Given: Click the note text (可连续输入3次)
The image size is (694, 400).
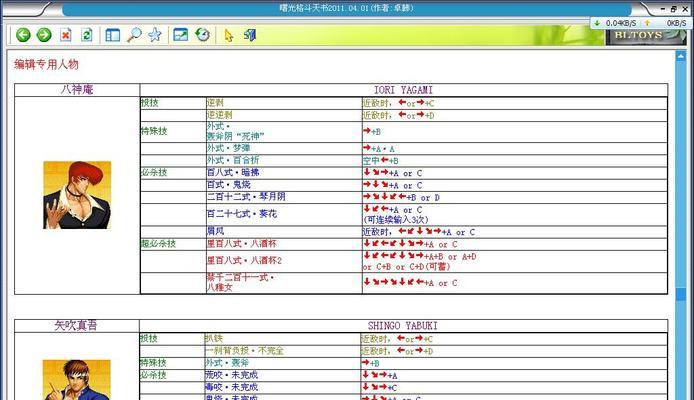Looking at the screenshot, I should [x=396, y=219].
